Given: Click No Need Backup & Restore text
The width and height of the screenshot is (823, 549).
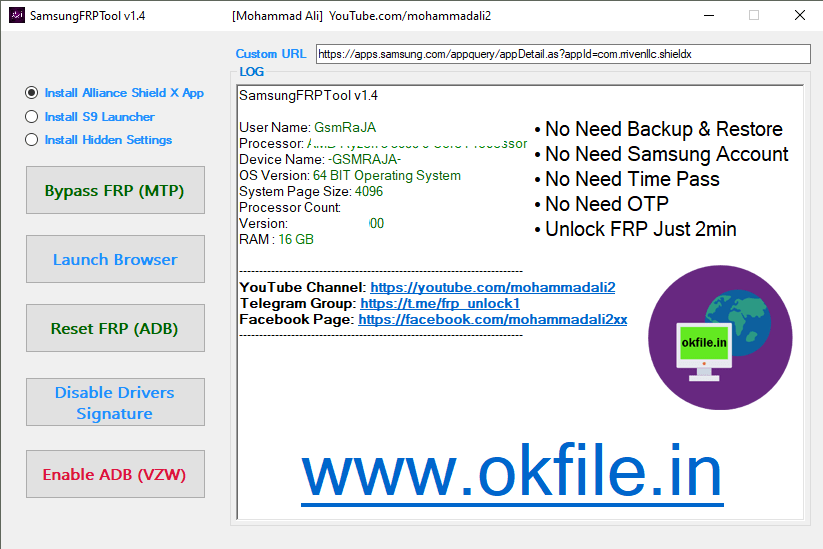Looking at the screenshot, I should pos(663,129).
